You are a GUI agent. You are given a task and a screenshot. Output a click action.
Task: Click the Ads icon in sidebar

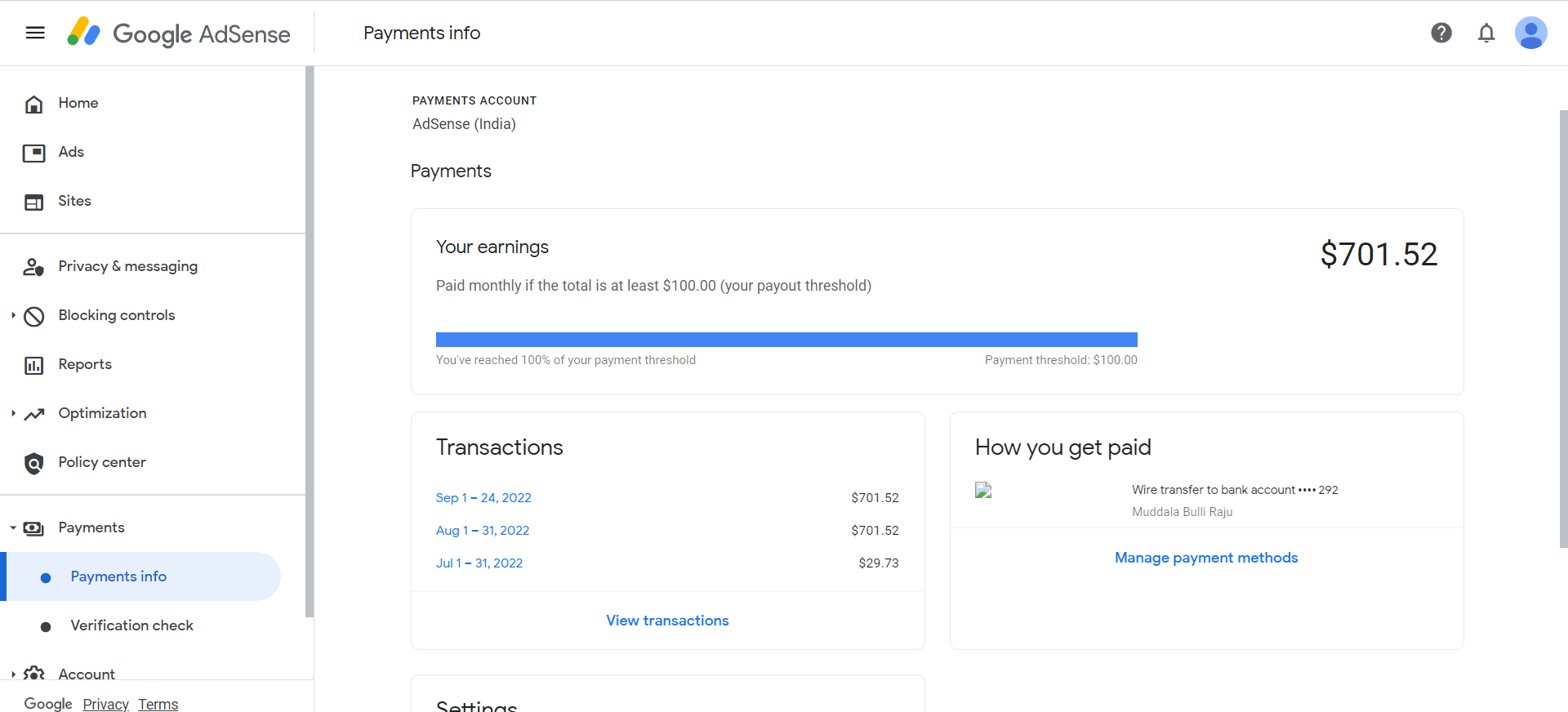[33, 153]
